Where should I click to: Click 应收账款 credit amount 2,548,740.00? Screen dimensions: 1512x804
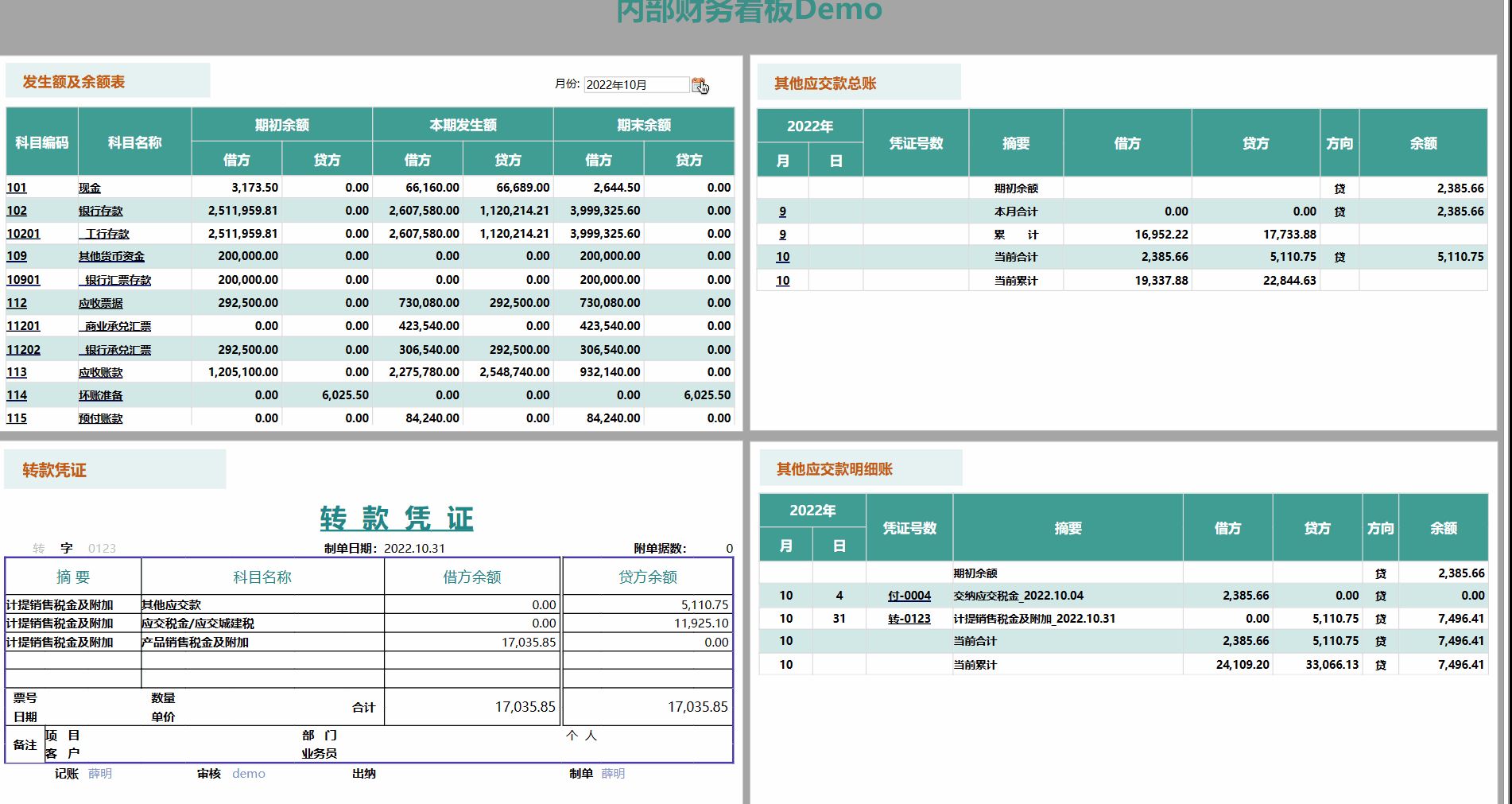(514, 372)
